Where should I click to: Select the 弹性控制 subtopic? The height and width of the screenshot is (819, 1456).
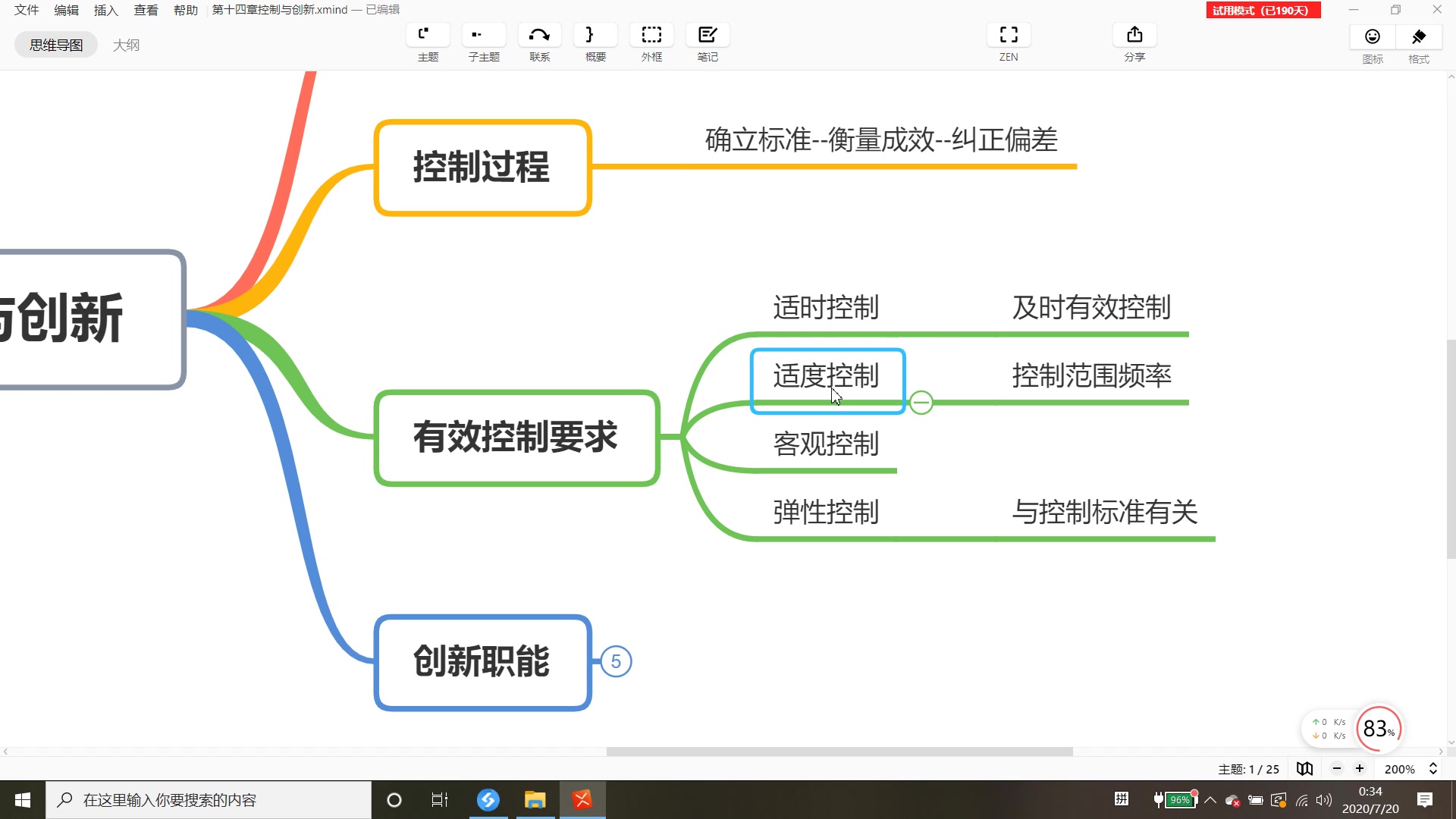point(826,513)
